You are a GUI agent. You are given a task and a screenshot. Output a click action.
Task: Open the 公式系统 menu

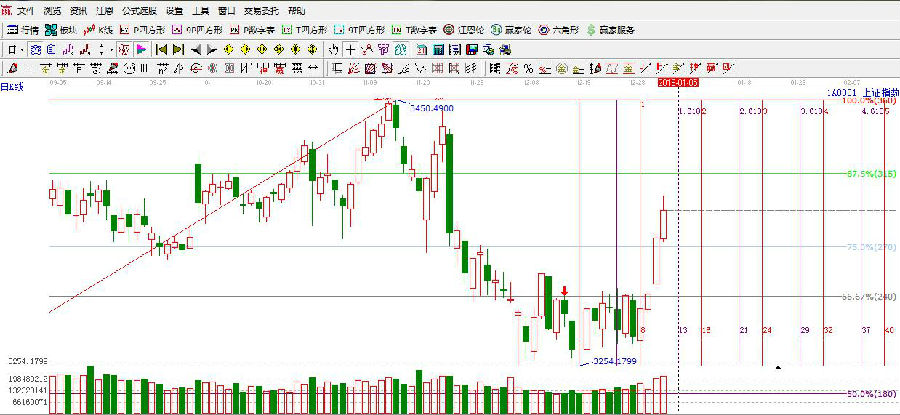coord(137,10)
